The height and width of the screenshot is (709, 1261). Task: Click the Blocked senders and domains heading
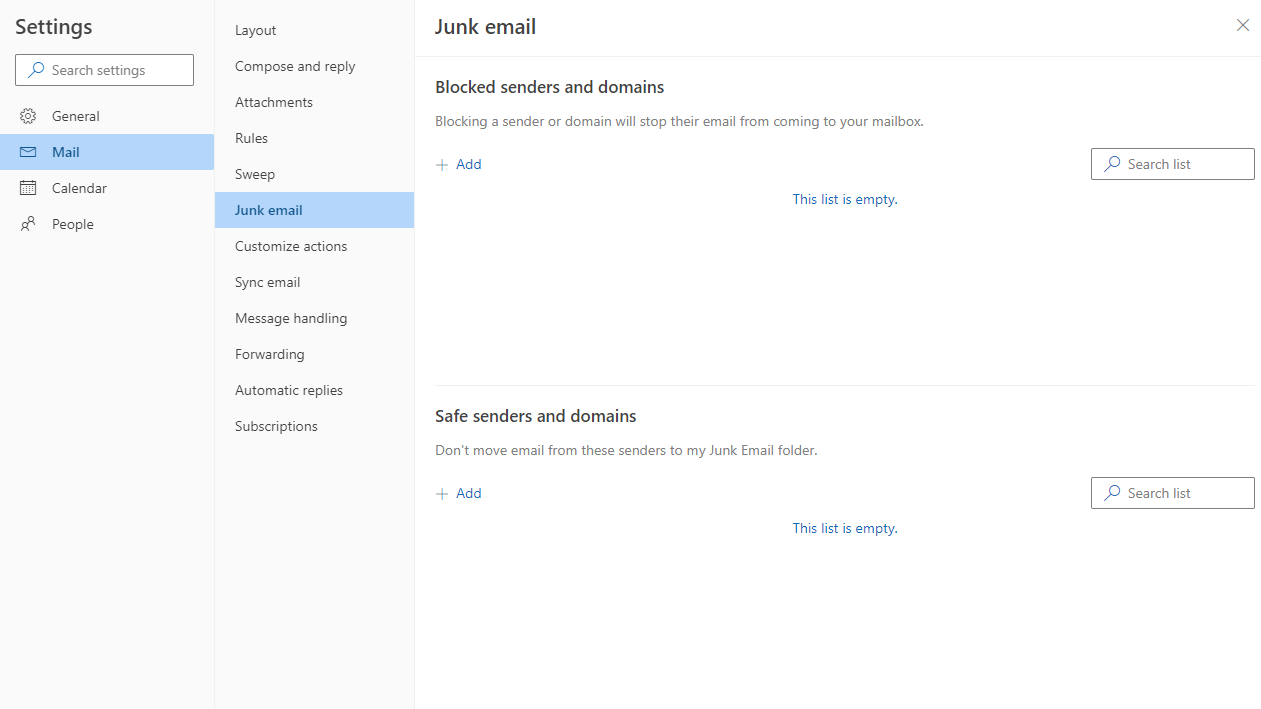point(550,87)
